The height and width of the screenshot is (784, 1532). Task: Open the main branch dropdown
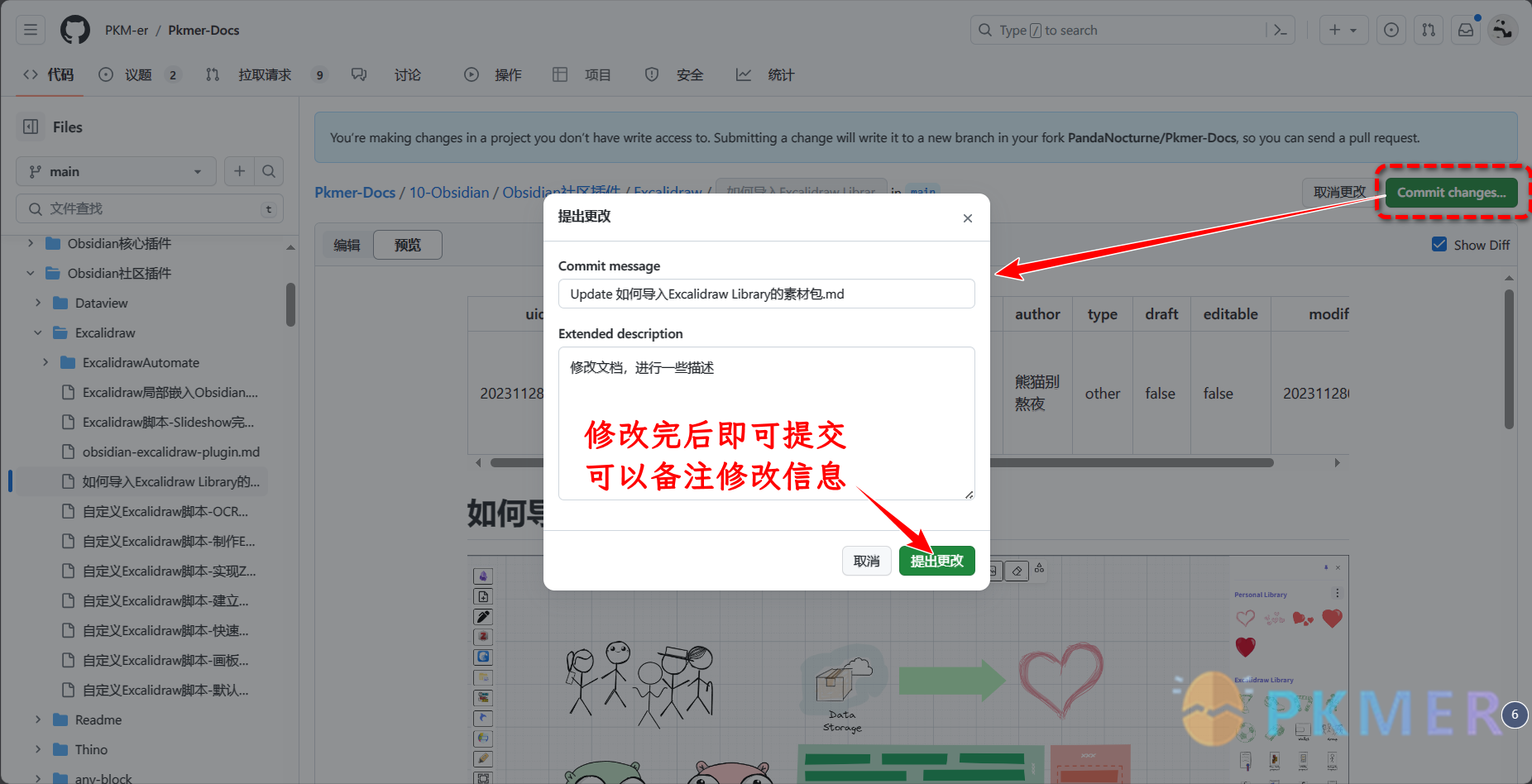click(116, 171)
